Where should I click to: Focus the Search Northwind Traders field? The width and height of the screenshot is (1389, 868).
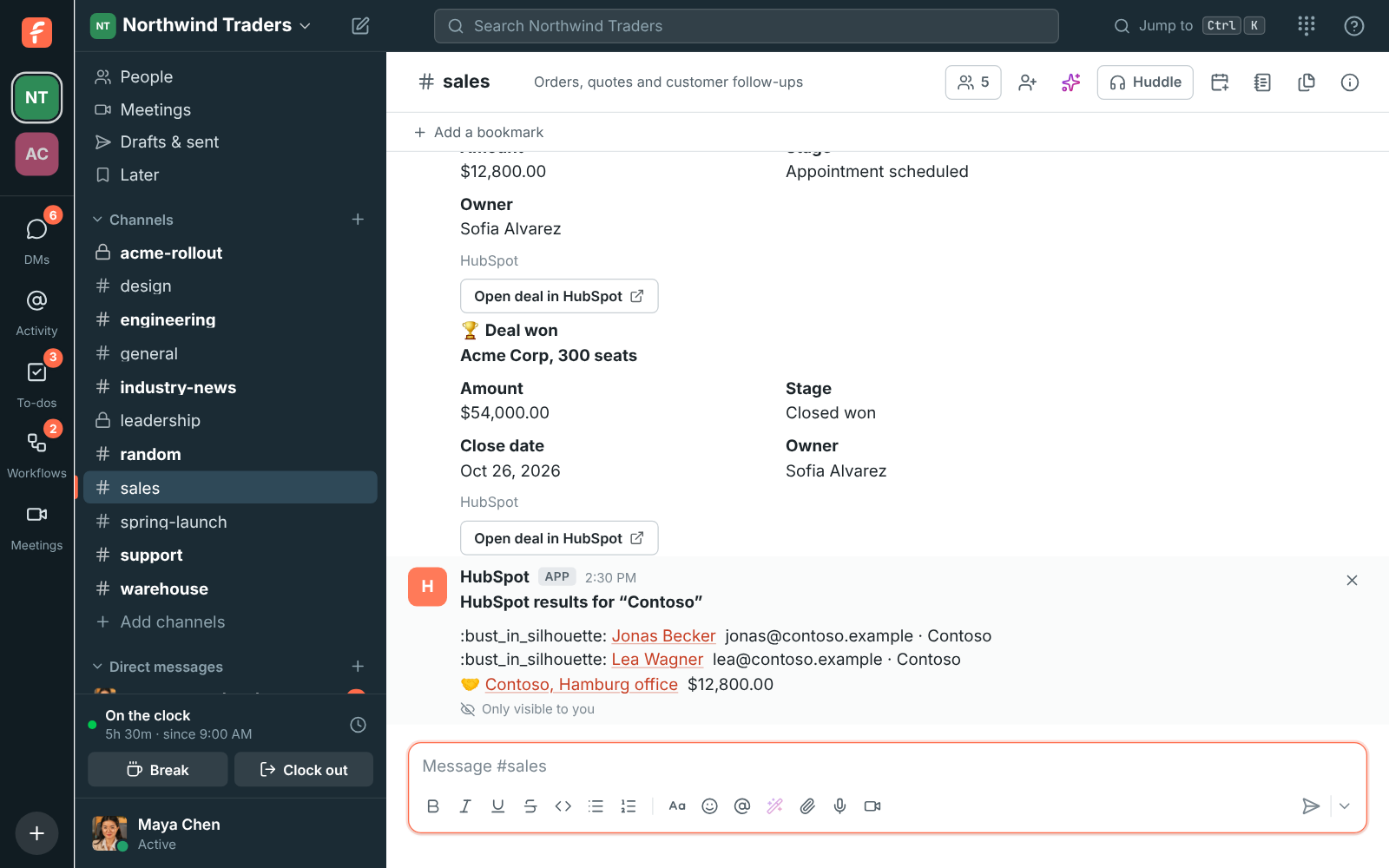coord(747,26)
